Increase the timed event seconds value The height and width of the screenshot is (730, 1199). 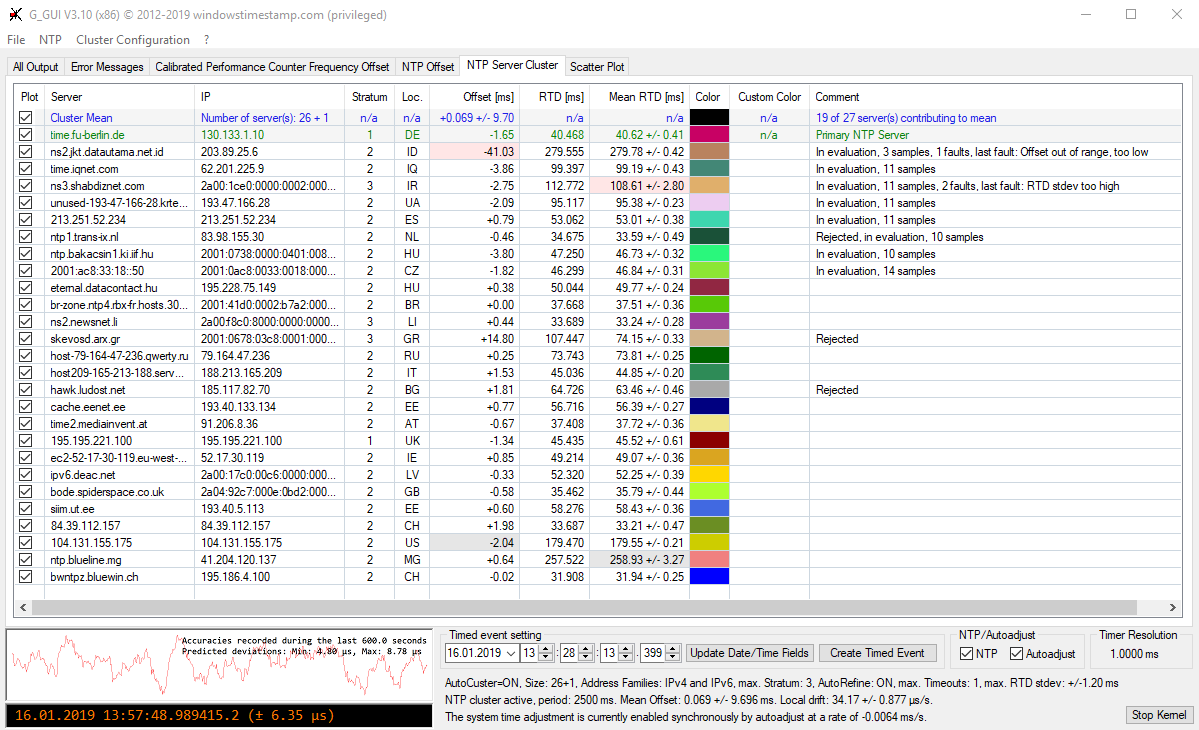point(625,650)
